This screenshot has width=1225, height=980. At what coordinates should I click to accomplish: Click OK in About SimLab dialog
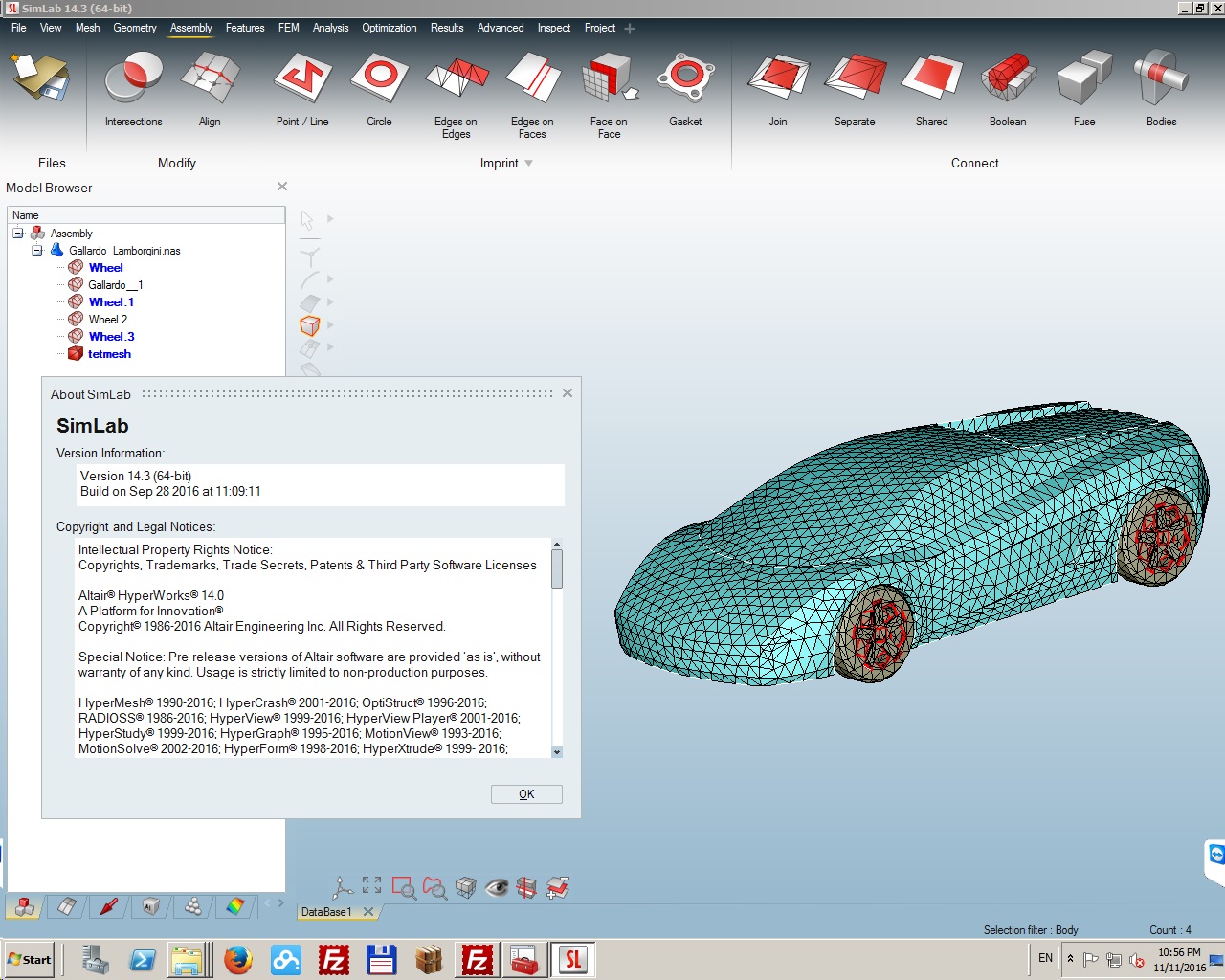(x=526, y=794)
